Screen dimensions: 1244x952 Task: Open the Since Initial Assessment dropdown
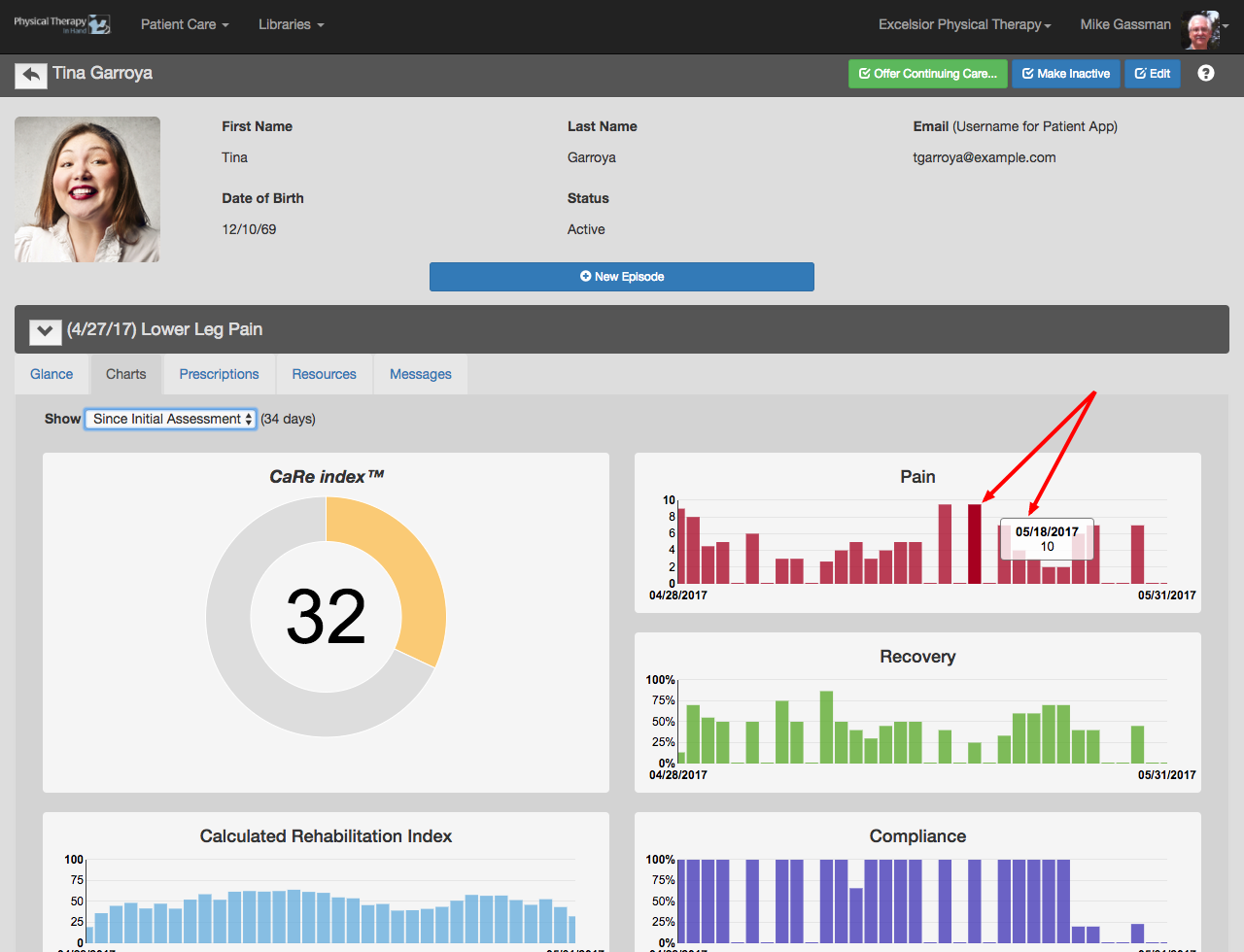coord(171,419)
